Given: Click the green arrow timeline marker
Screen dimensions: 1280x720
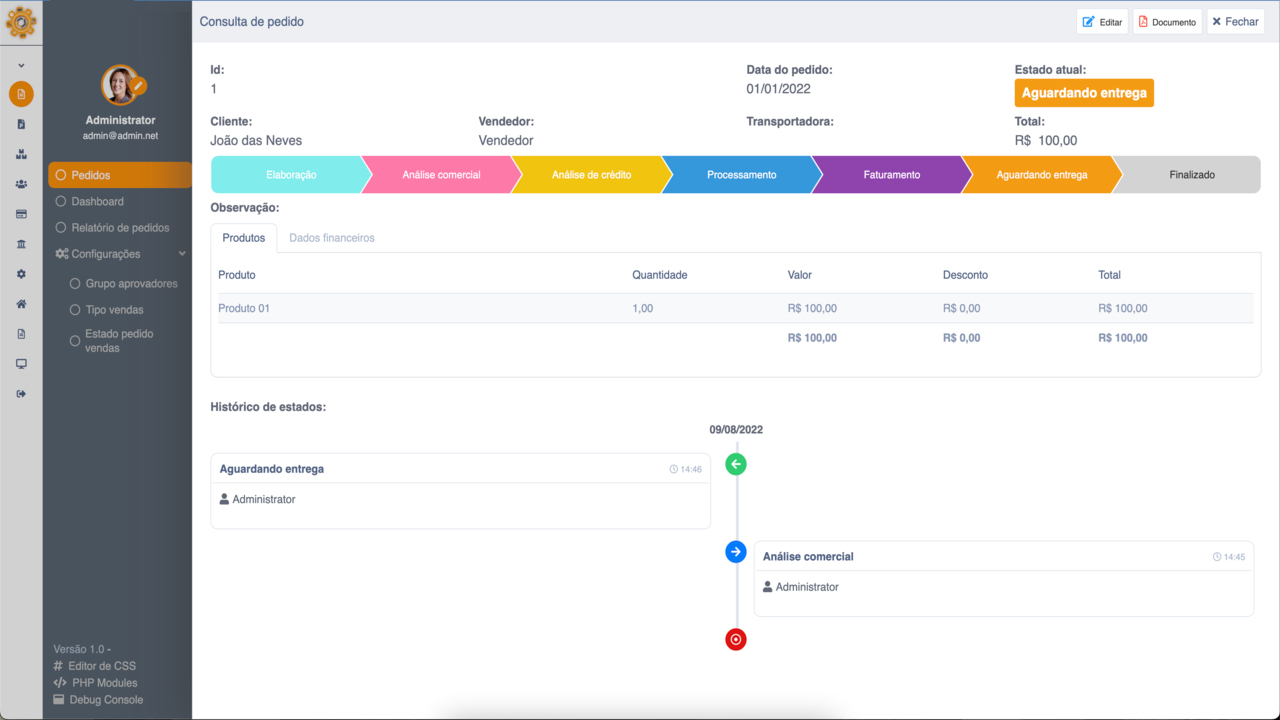Looking at the screenshot, I should tap(736, 464).
